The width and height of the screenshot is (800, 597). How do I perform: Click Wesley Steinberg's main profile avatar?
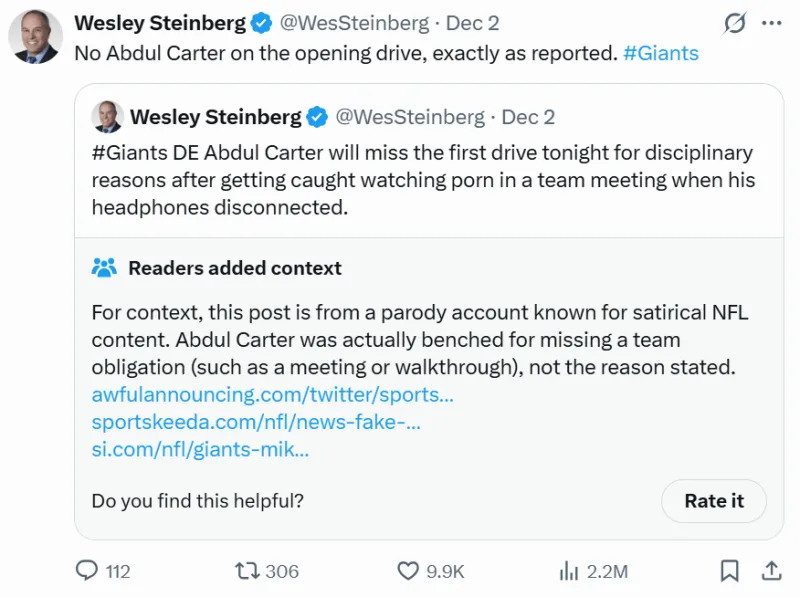click(36, 38)
